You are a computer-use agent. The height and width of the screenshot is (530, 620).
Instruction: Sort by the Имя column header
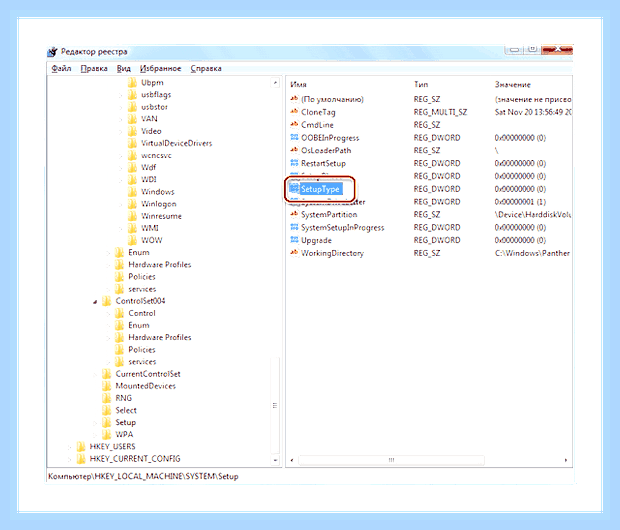[x=299, y=85]
